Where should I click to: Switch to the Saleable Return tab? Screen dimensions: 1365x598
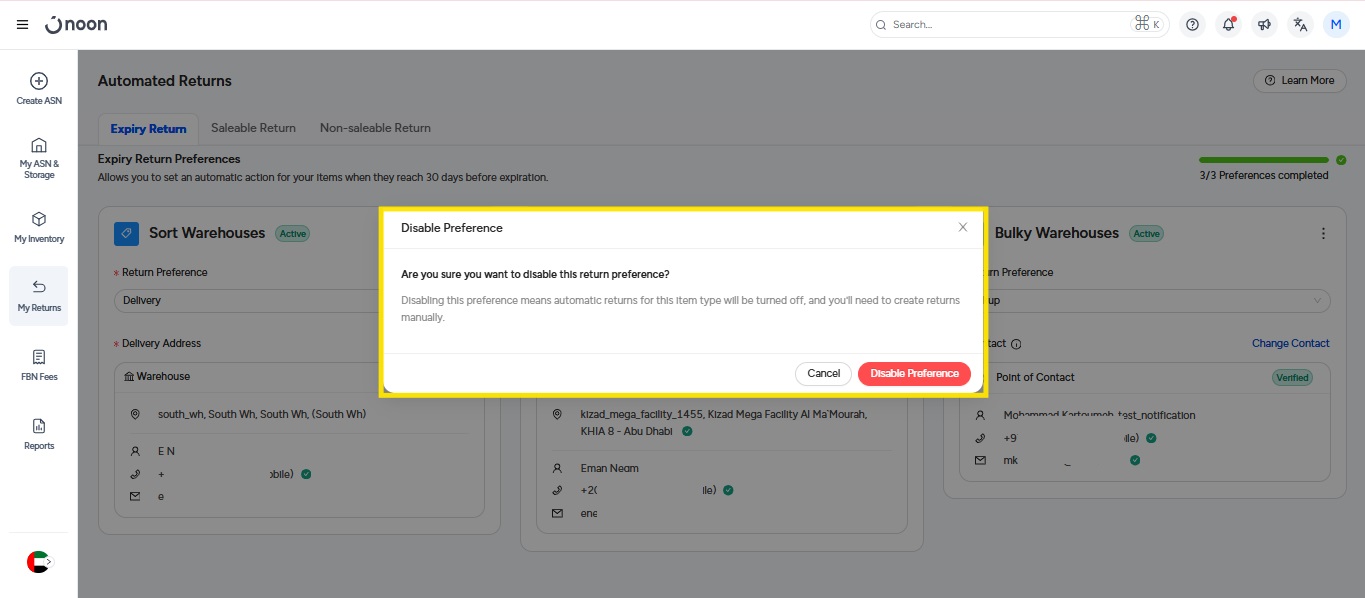click(x=253, y=128)
